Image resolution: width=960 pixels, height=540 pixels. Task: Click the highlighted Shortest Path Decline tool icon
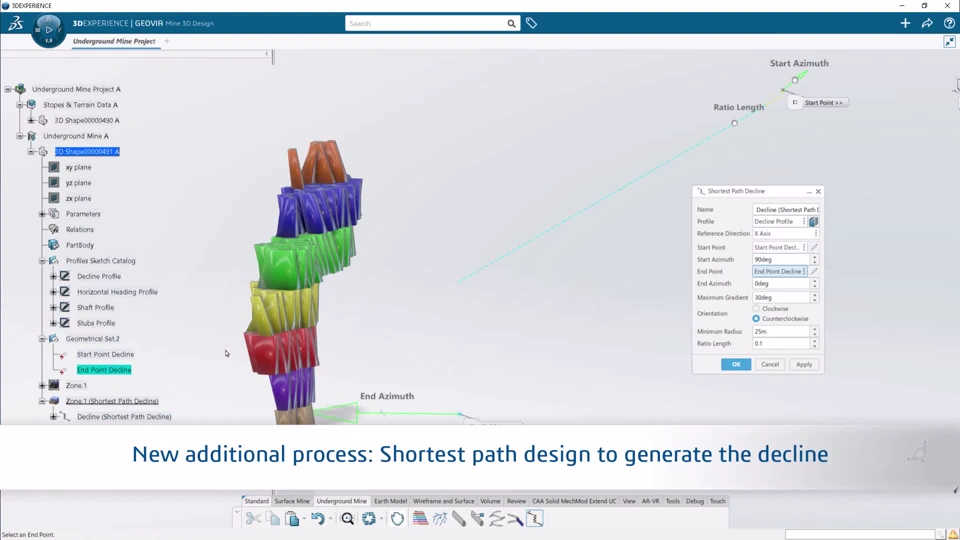click(x=534, y=519)
